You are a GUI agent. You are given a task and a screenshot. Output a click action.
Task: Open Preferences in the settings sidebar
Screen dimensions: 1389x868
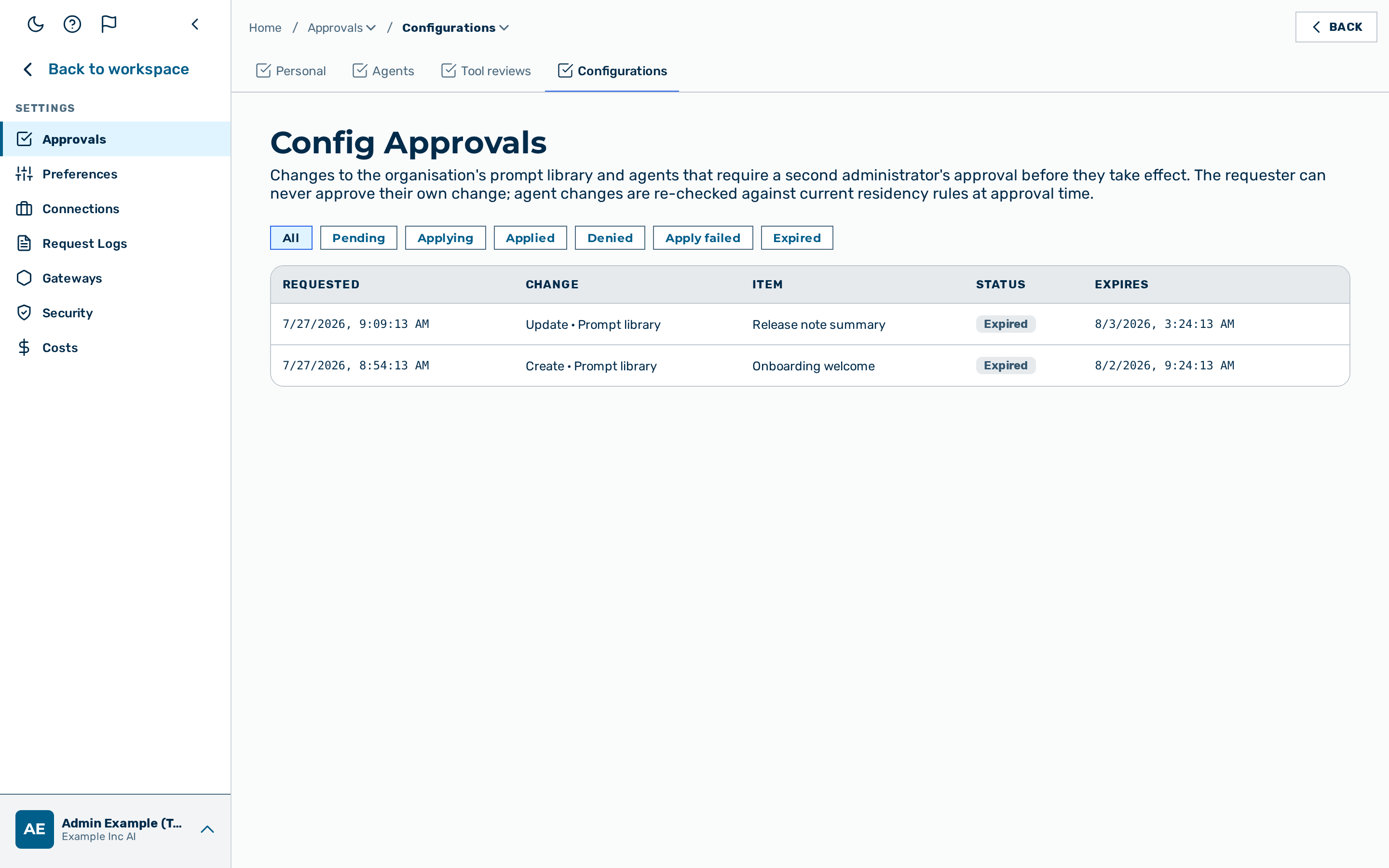(115, 174)
